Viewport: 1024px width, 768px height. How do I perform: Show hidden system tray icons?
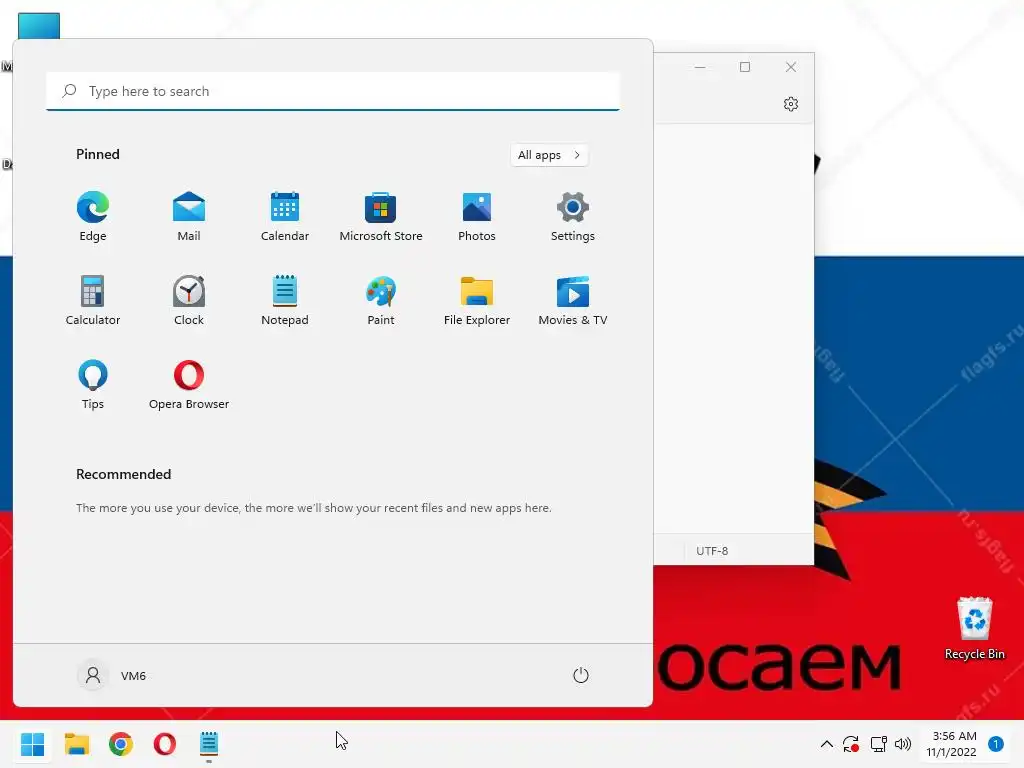(826, 744)
